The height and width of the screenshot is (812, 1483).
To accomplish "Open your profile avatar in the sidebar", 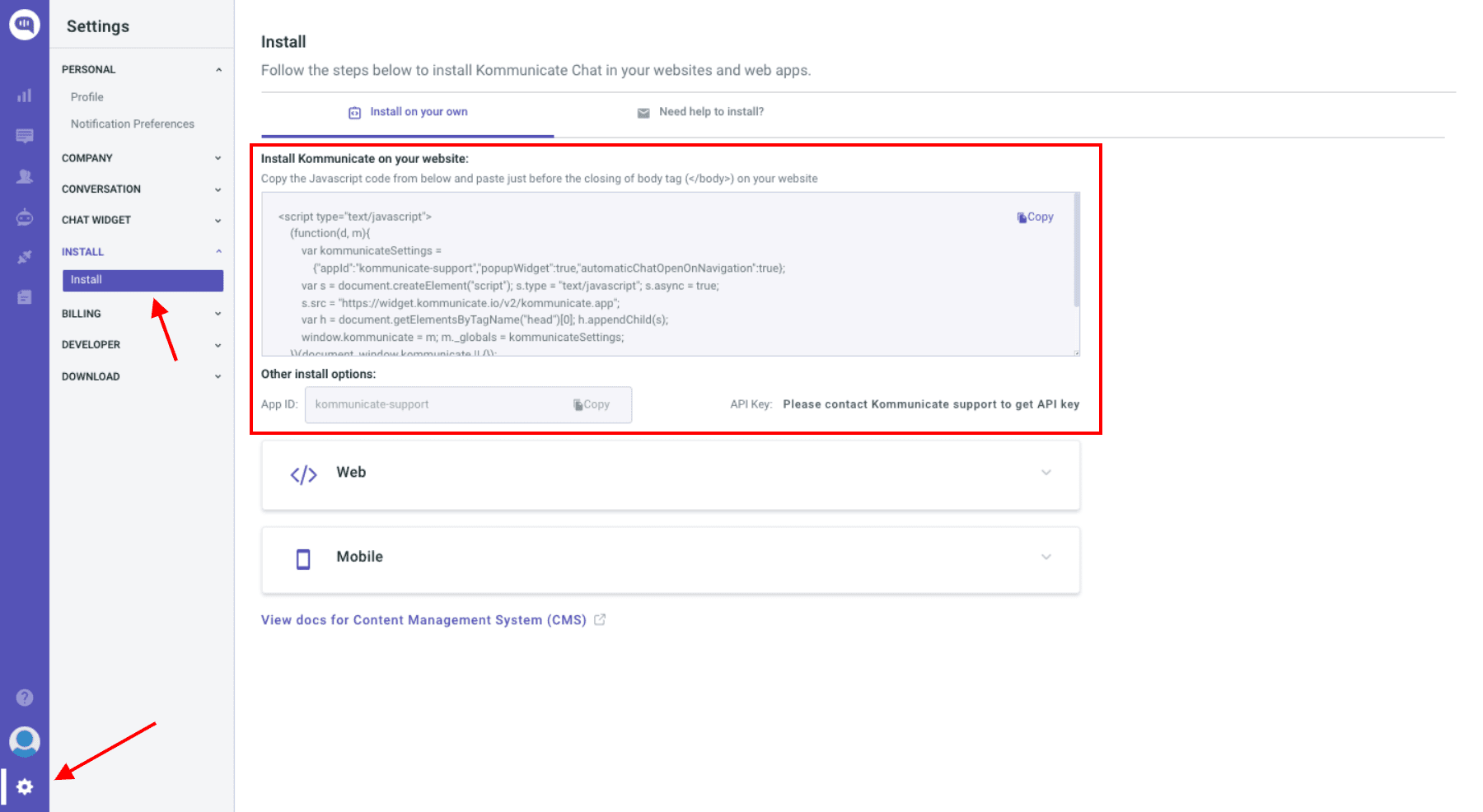I will pos(25,742).
